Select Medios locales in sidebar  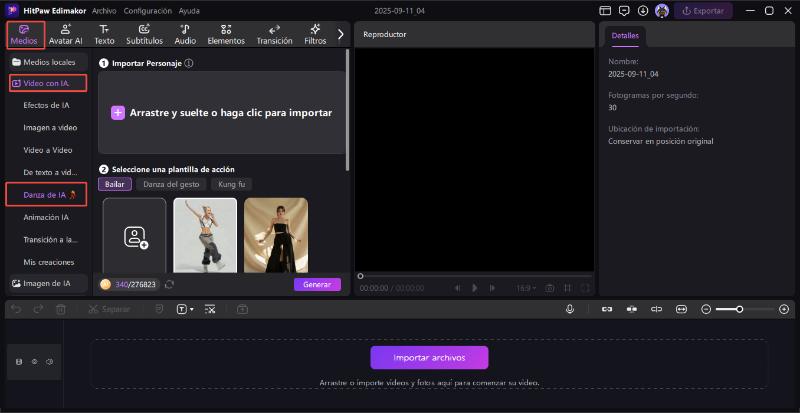(x=49, y=62)
